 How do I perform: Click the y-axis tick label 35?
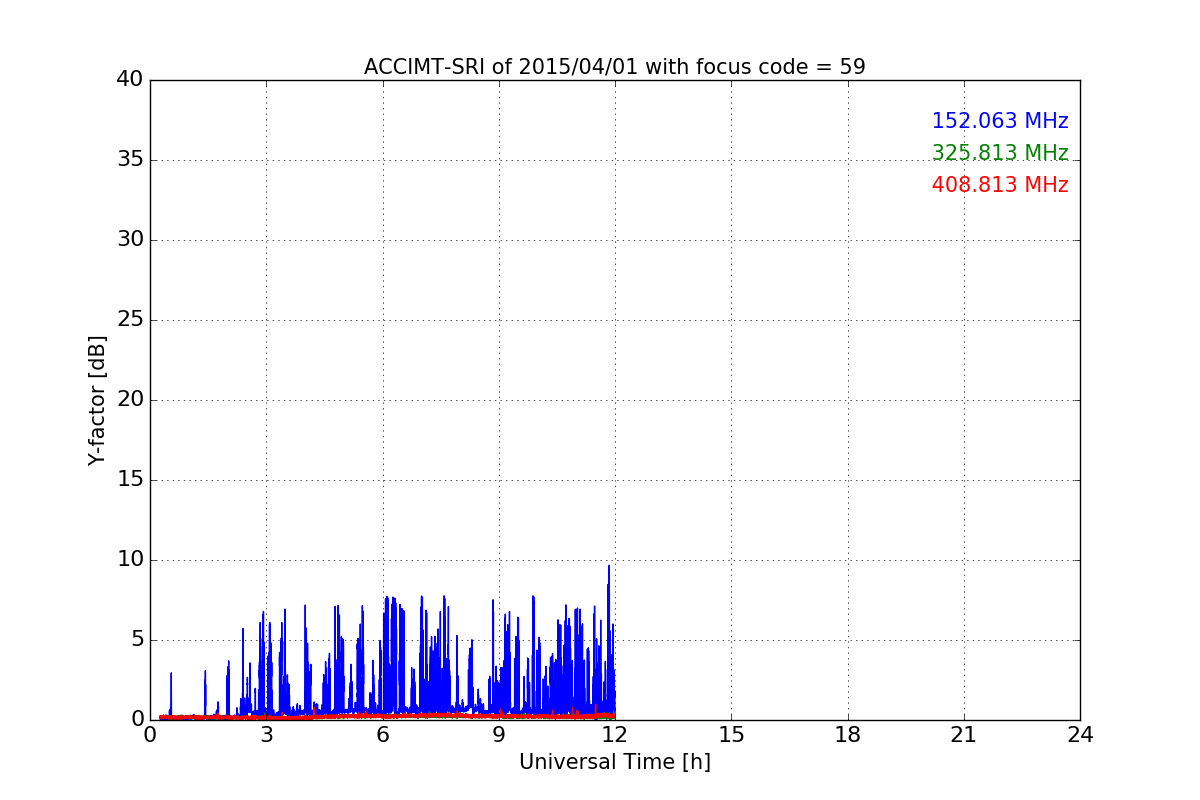tap(130, 160)
